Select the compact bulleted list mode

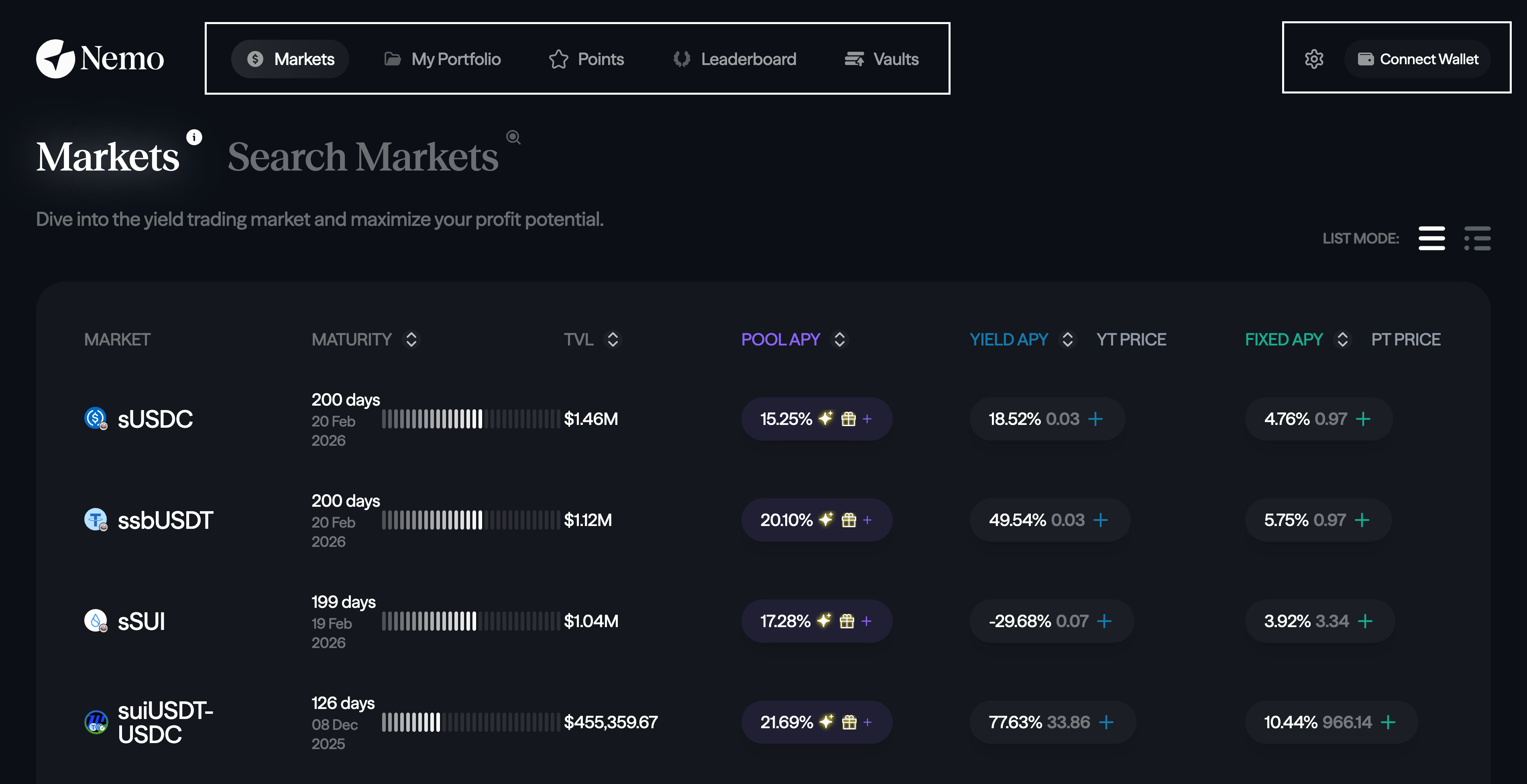coord(1477,238)
